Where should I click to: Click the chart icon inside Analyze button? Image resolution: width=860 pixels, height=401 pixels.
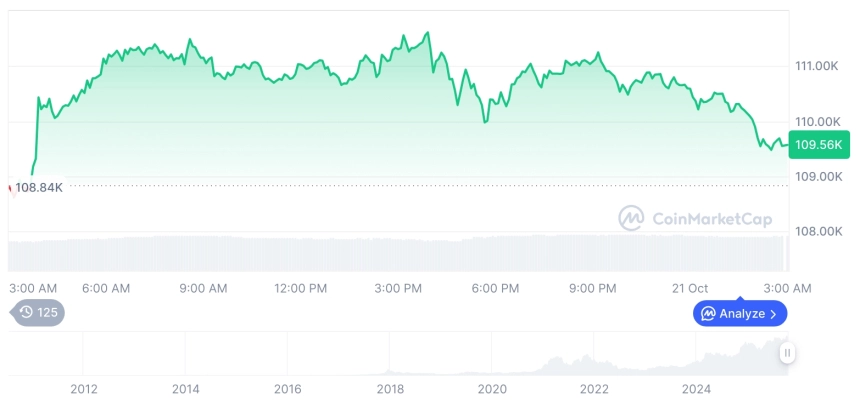tap(708, 313)
